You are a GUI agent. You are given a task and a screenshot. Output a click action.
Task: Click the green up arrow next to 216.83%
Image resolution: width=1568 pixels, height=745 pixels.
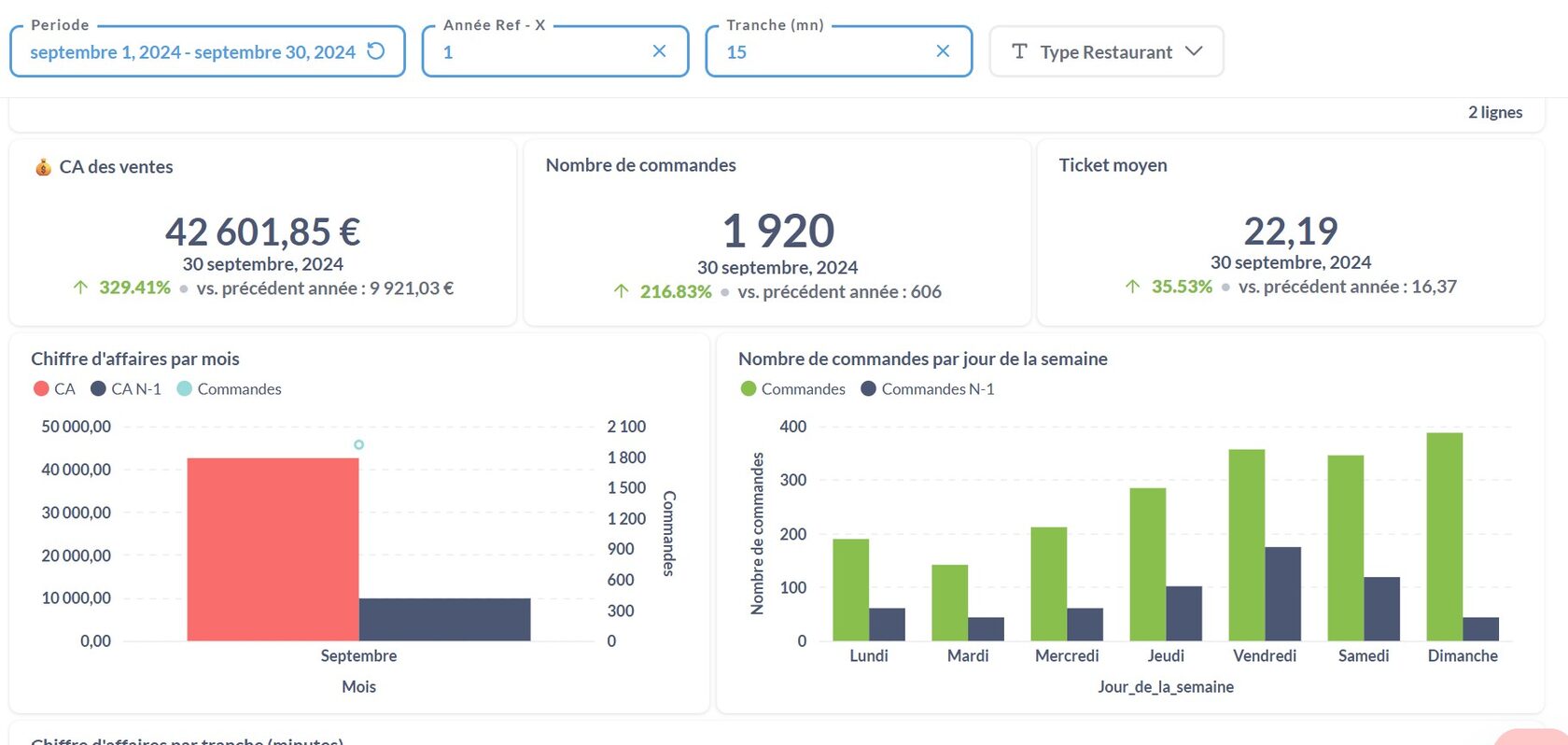click(x=622, y=291)
